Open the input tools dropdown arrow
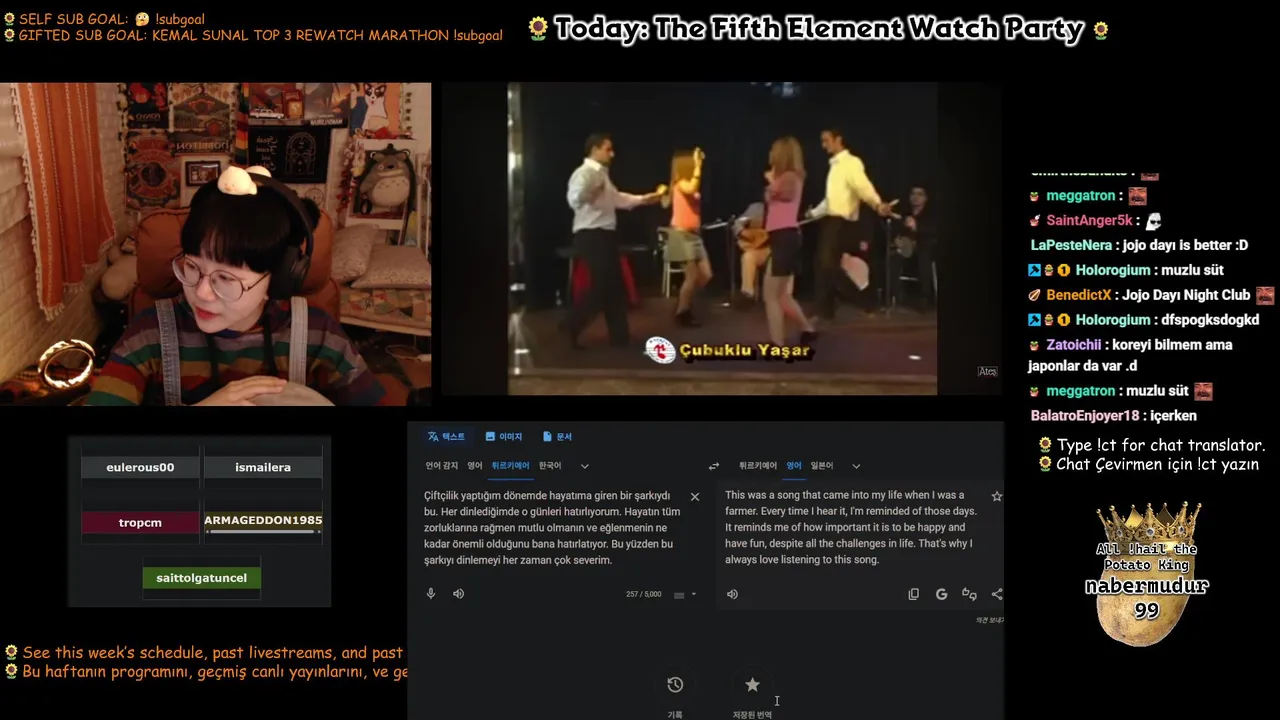The width and height of the screenshot is (1280, 720). (x=694, y=594)
